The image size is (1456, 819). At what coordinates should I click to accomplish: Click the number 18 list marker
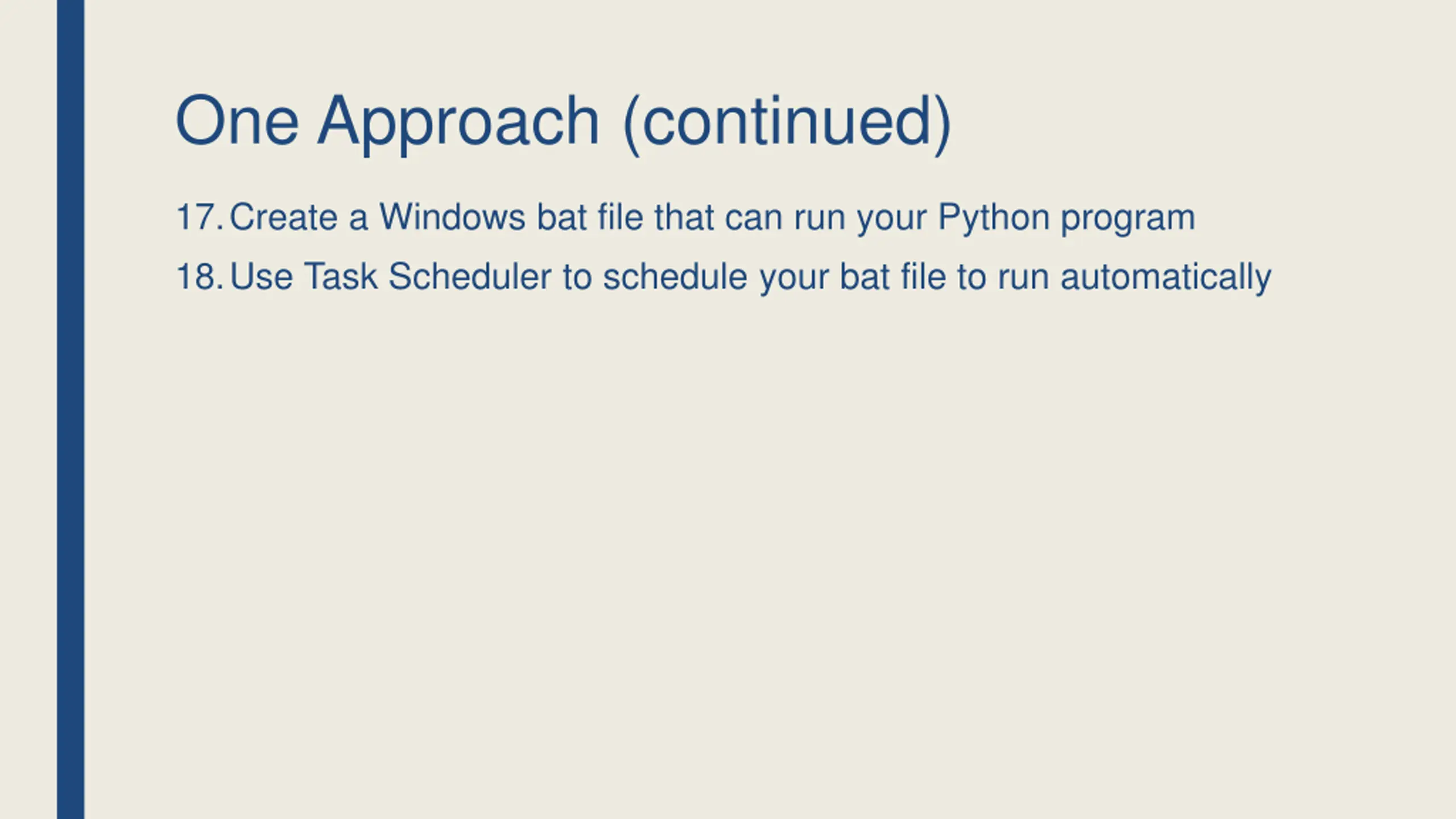(x=199, y=276)
